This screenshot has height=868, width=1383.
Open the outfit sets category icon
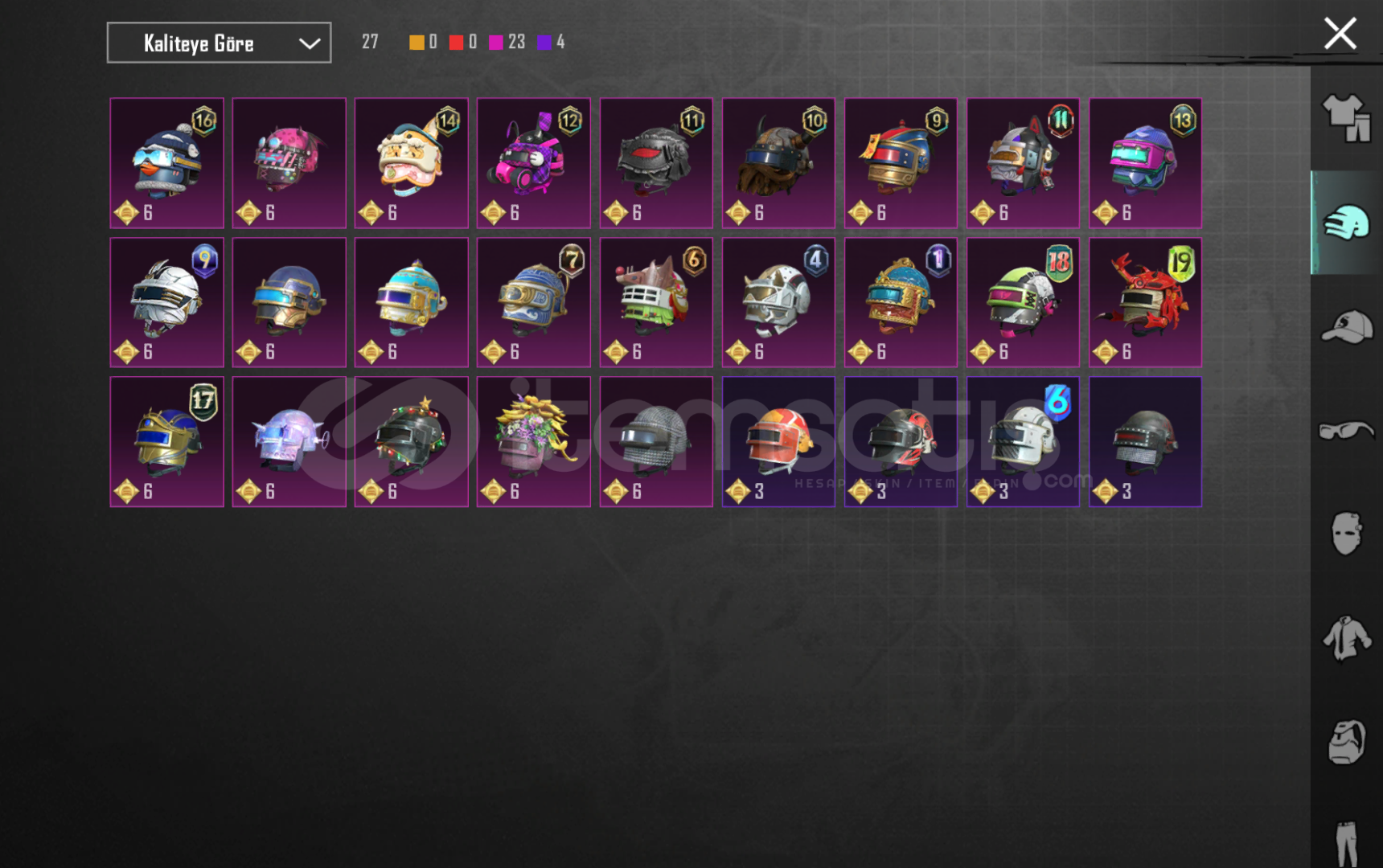[1347, 117]
